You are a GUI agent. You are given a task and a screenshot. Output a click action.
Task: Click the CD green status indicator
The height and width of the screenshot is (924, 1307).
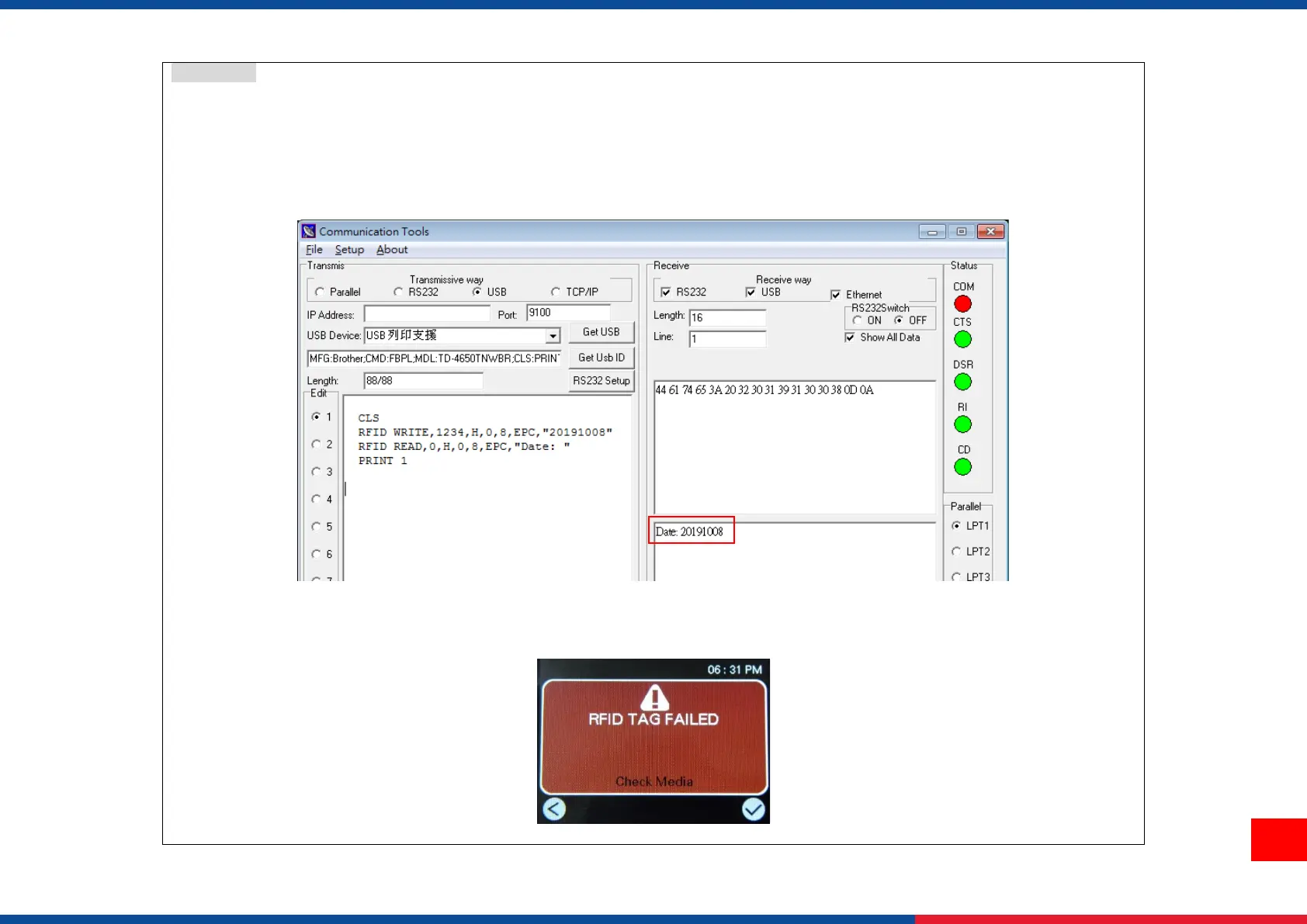(x=962, y=467)
